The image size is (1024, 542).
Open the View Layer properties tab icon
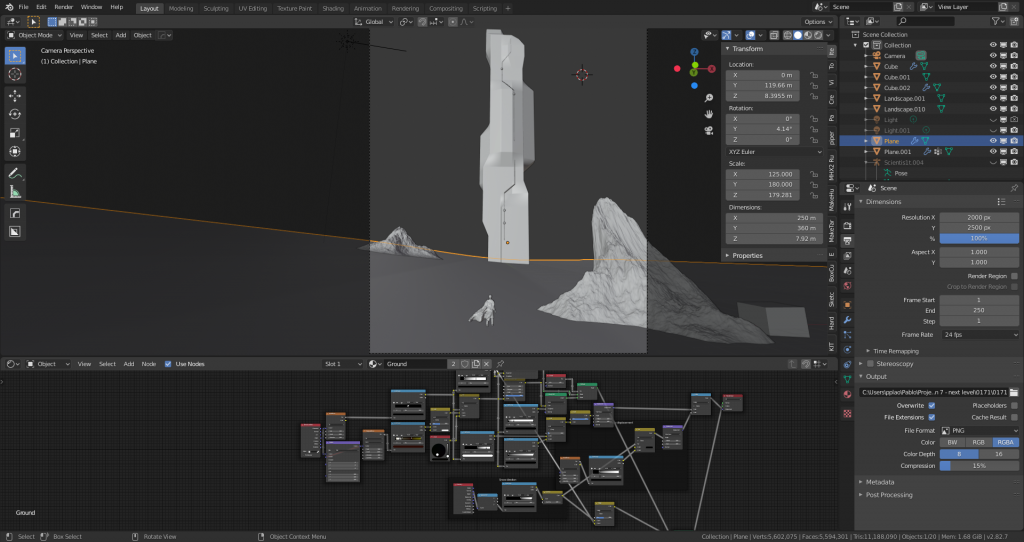click(847, 256)
